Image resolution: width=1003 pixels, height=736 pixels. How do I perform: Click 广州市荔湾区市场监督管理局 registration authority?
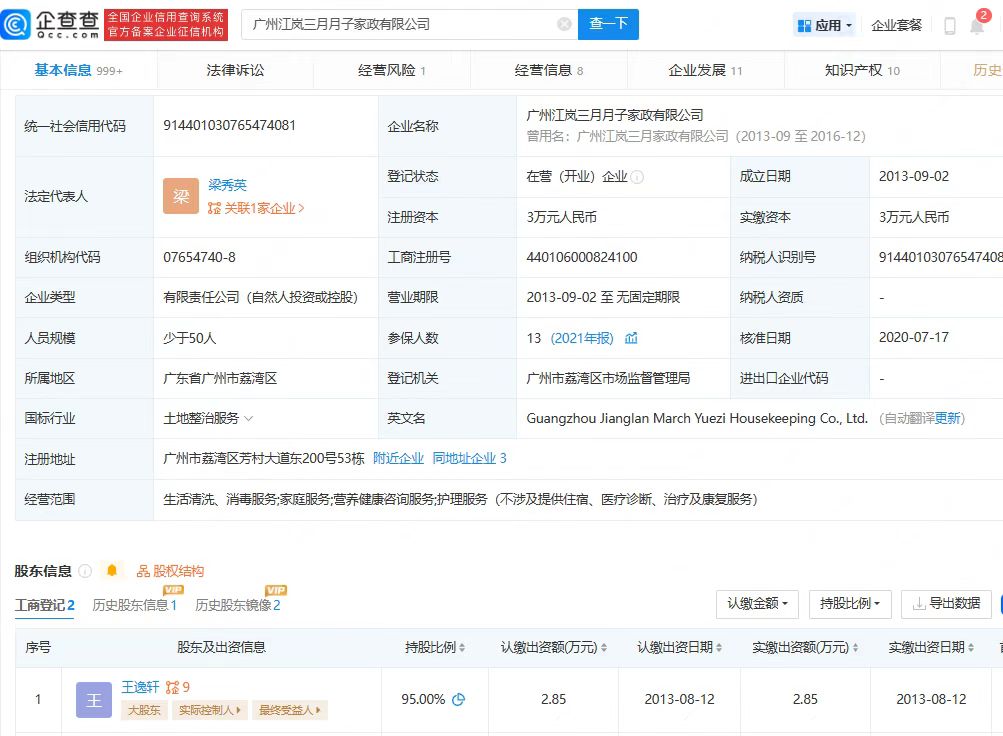608,378
